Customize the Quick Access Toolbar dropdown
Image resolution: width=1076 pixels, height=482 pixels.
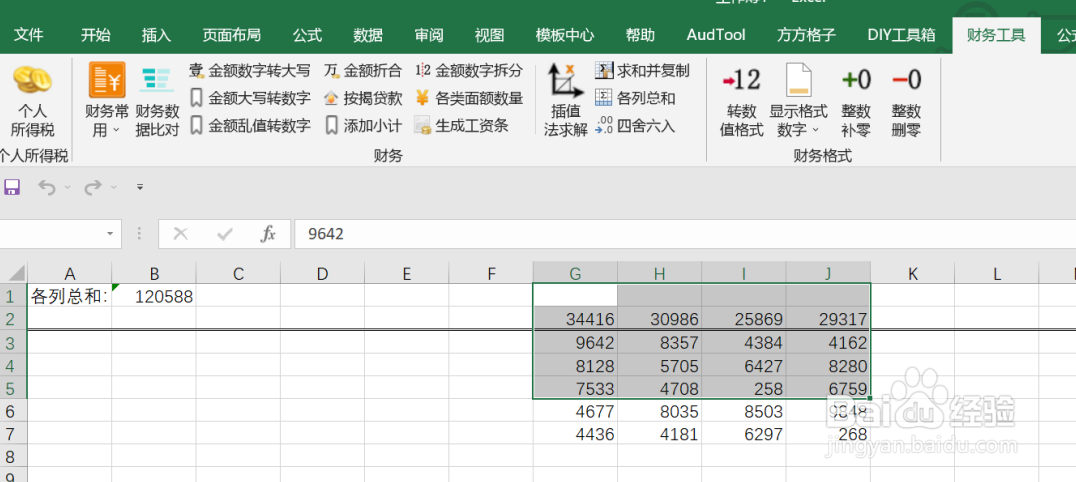click(140, 187)
